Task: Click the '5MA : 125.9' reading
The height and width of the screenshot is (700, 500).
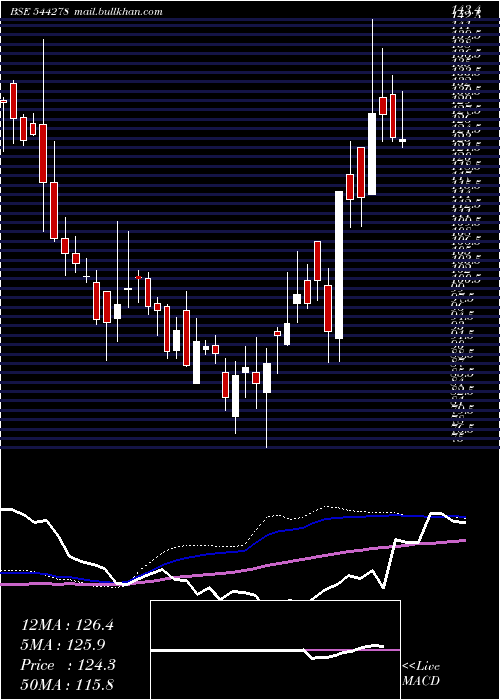Action: (x=64, y=645)
